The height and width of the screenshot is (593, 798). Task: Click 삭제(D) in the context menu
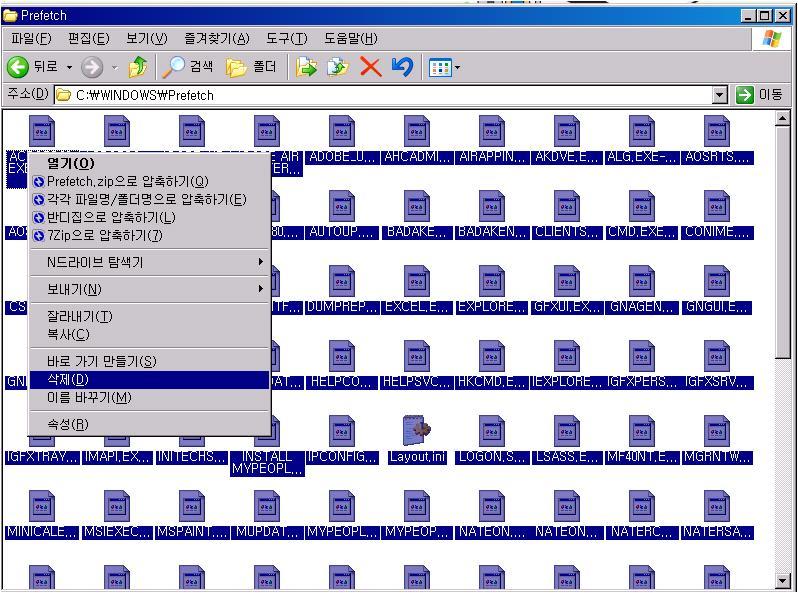(149, 380)
